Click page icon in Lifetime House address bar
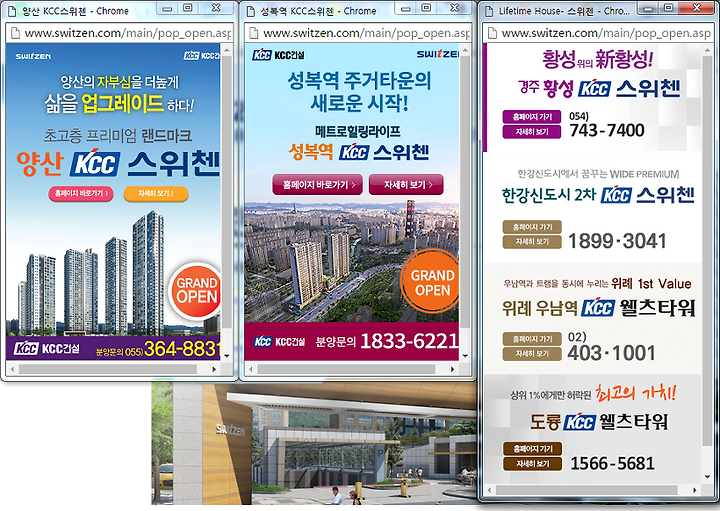Image resolution: width=720 pixels, height=511 pixels. [492, 33]
